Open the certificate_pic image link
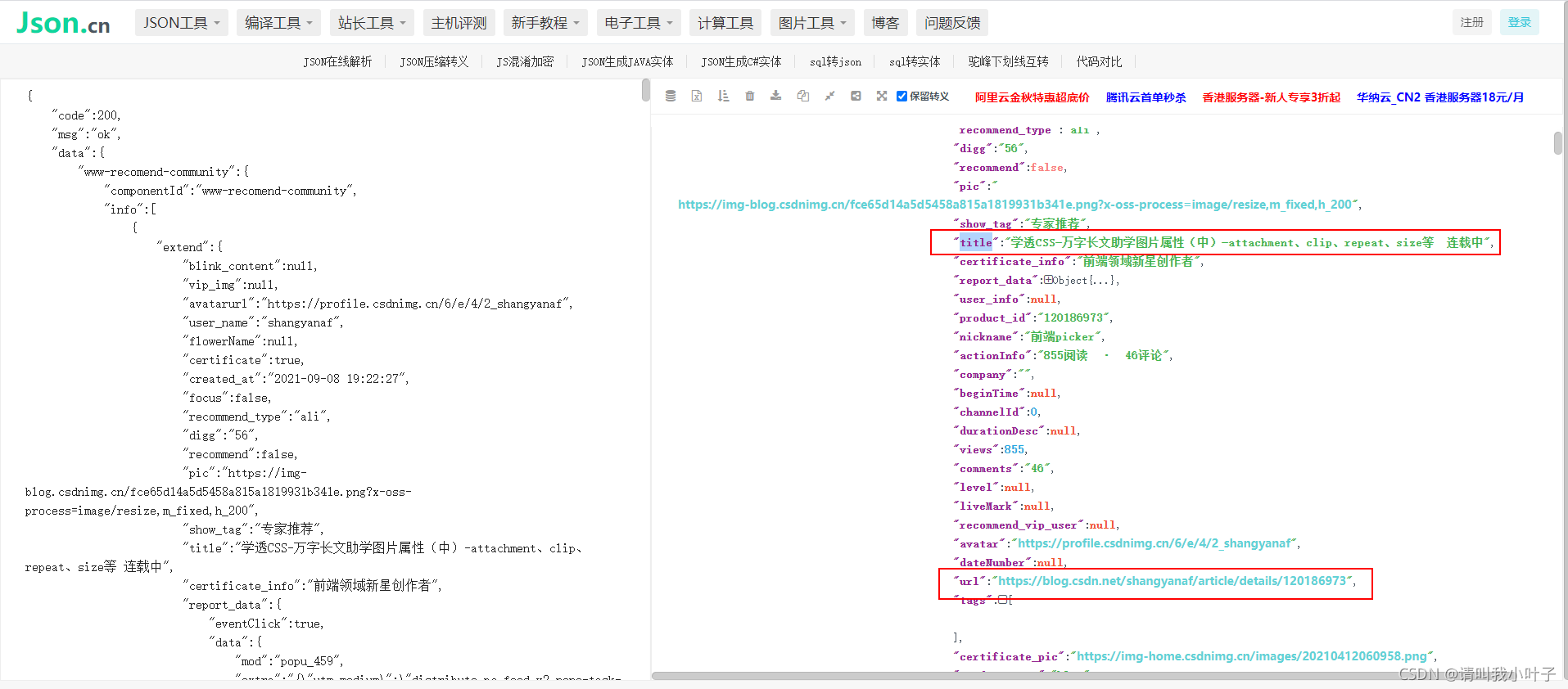Image resolution: width=1568 pixels, height=689 pixels. tap(1252, 656)
